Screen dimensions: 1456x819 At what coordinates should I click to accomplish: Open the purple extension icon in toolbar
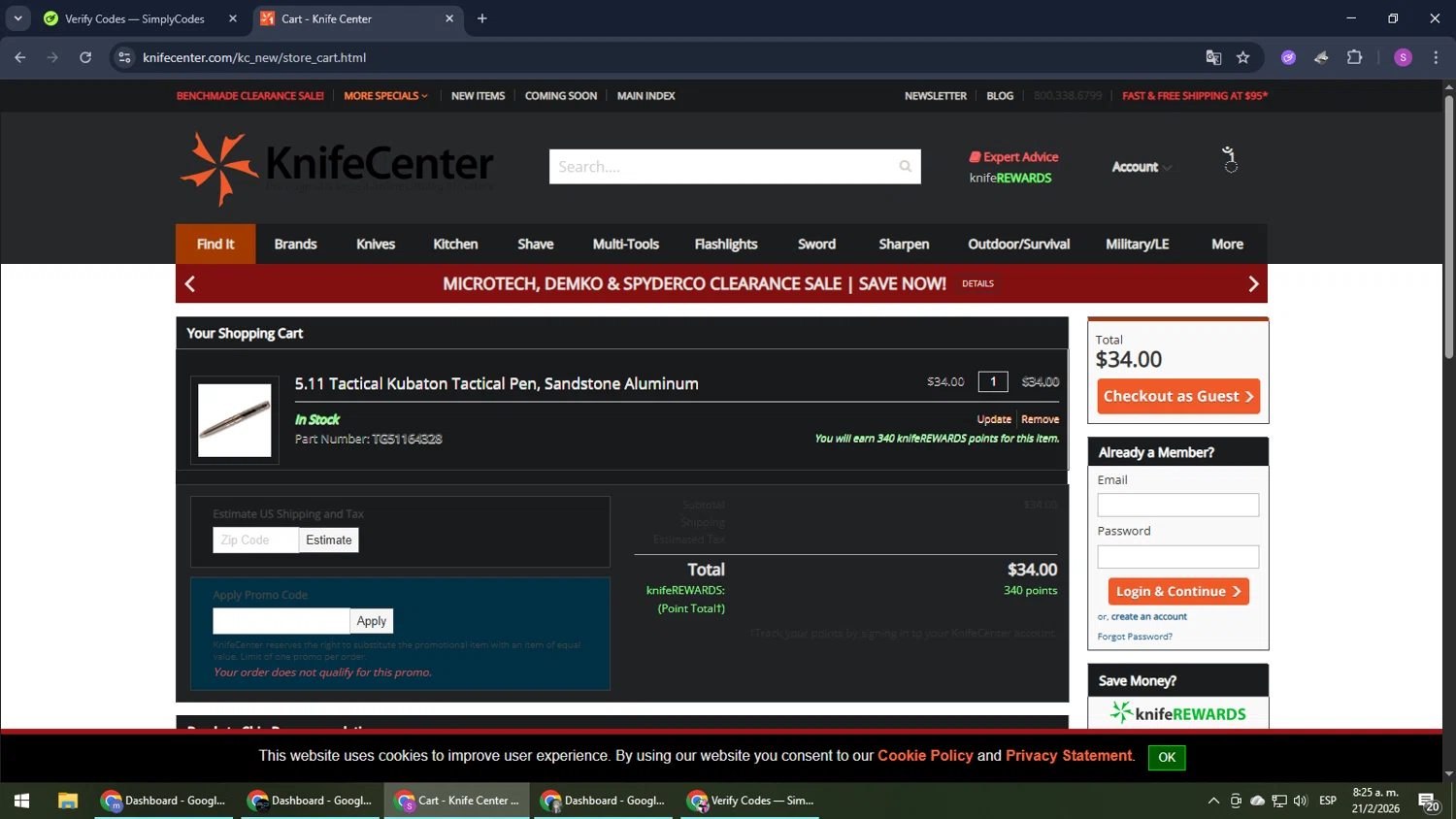[1288, 57]
